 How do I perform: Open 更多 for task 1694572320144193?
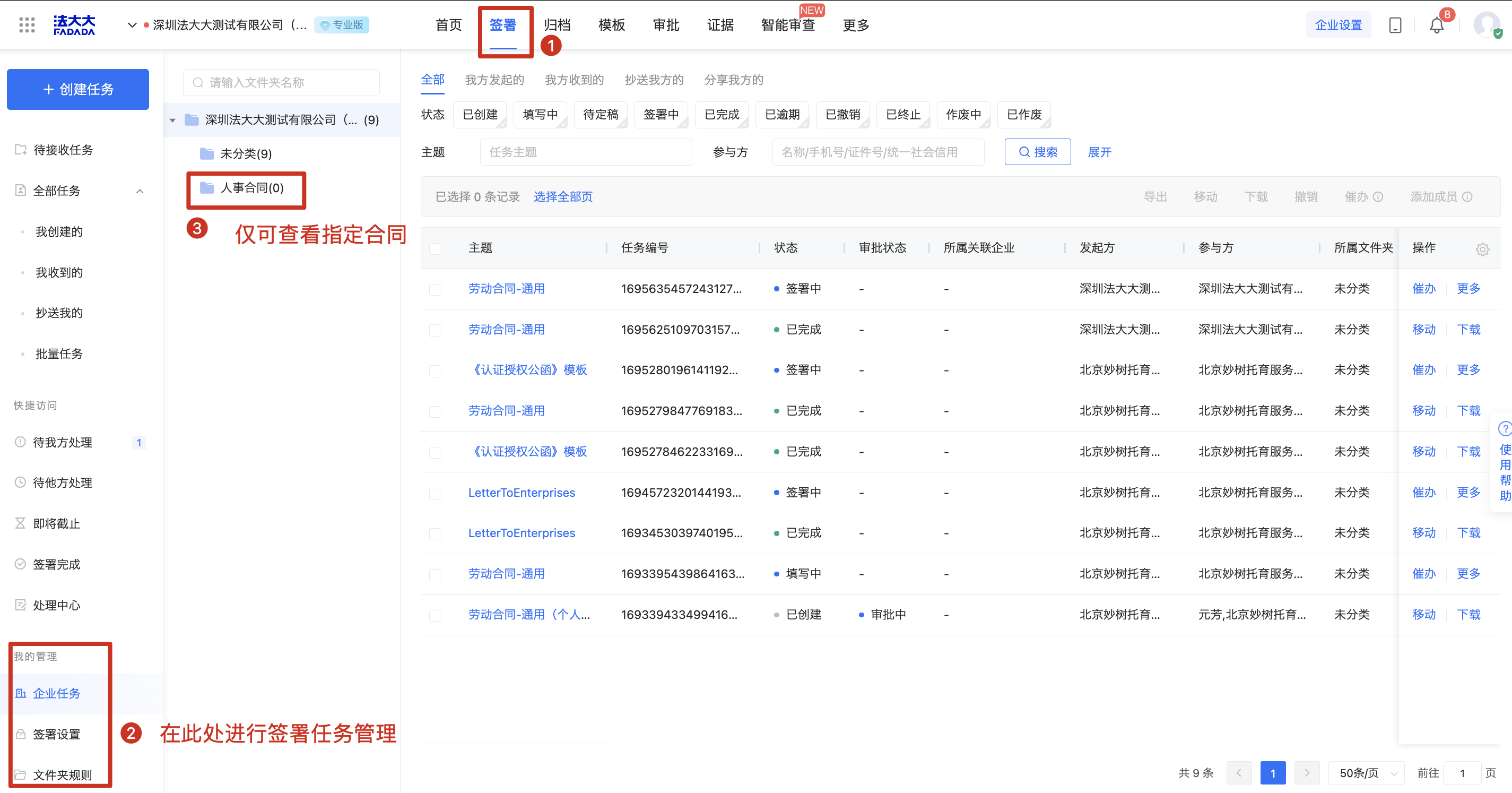coord(1468,492)
